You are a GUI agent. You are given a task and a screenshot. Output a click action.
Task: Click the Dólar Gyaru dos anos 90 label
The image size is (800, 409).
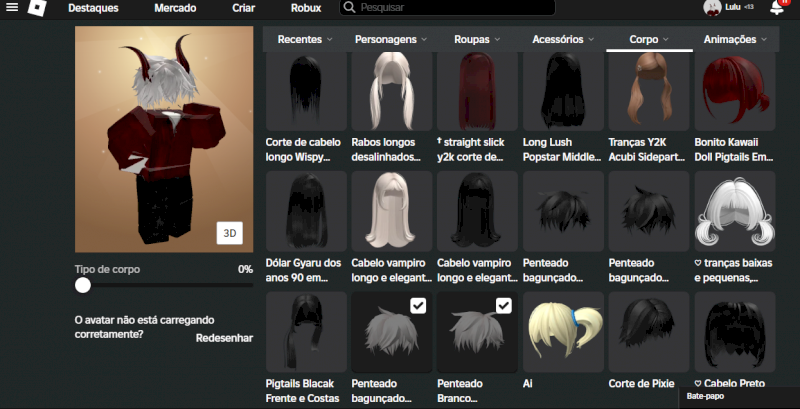point(304,270)
